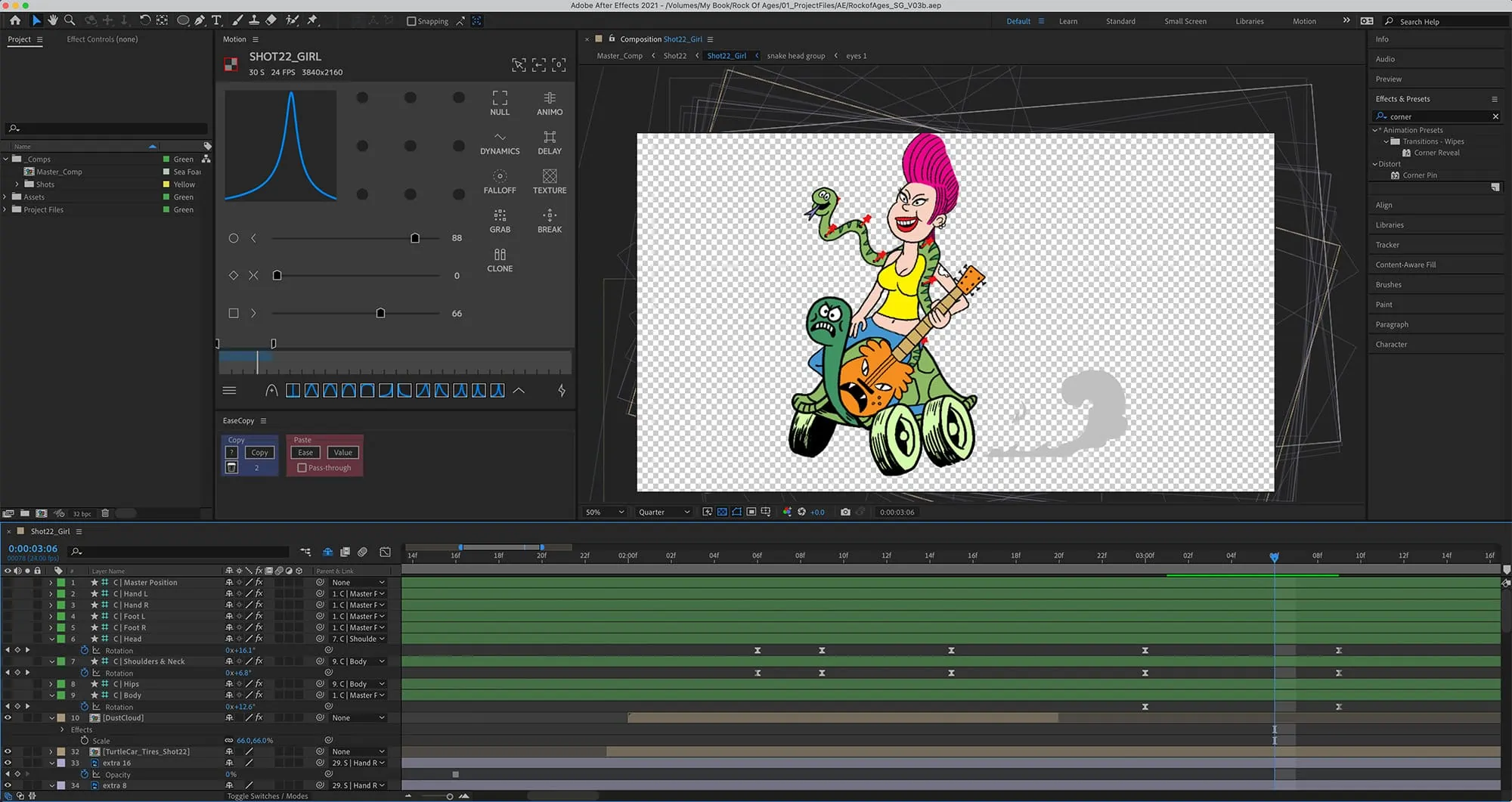Screen dimensions: 1512x802
Task: Open the Character panel
Action: pyautogui.click(x=1391, y=345)
